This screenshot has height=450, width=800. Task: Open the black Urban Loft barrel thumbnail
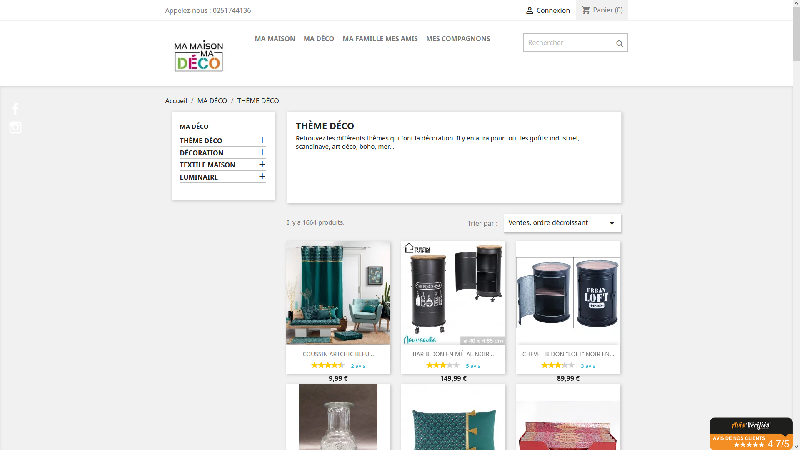click(x=567, y=292)
